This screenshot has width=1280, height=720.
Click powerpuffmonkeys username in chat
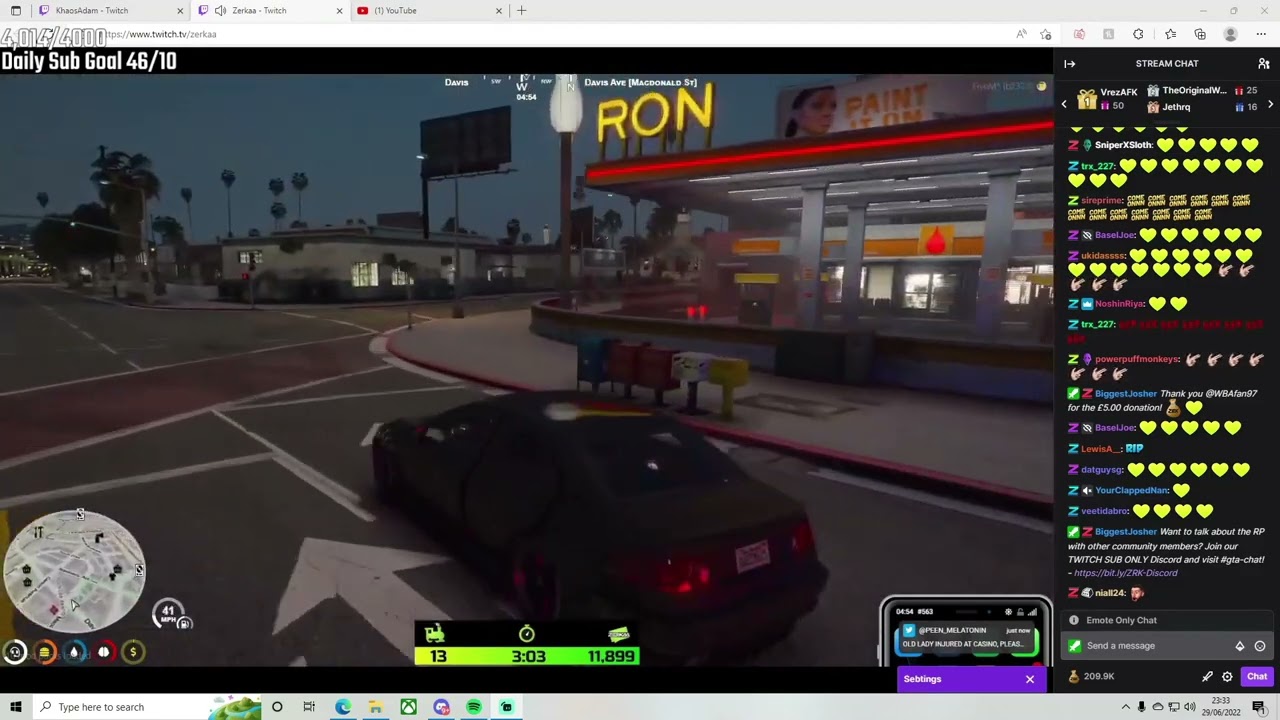[1137, 359]
